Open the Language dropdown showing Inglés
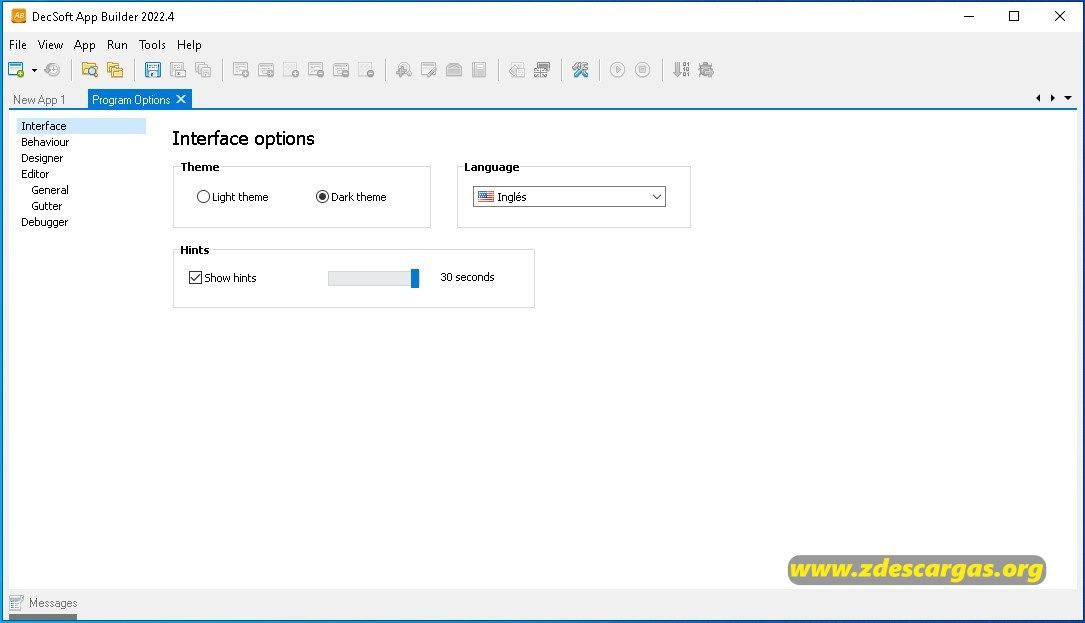This screenshot has height=623, width=1085. (569, 197)
